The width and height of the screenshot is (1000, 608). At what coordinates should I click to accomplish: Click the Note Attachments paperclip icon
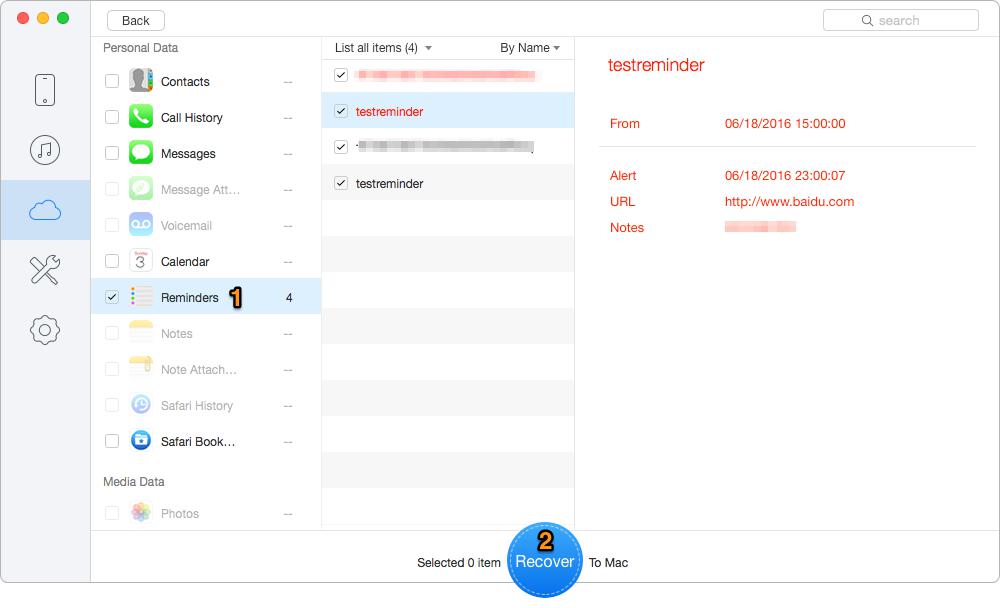coord(141,369)
